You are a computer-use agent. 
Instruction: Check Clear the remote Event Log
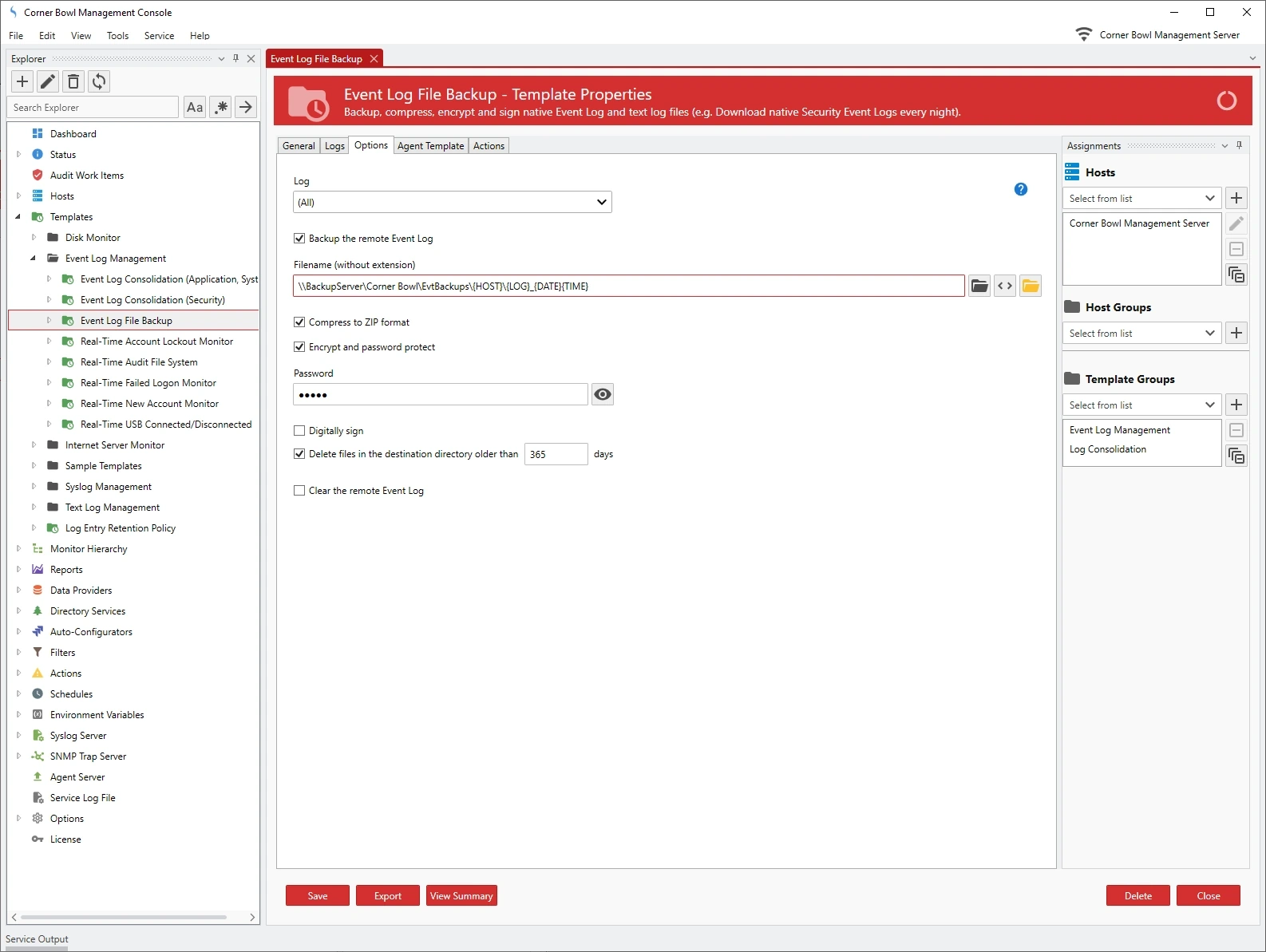(x=299, y=491)
